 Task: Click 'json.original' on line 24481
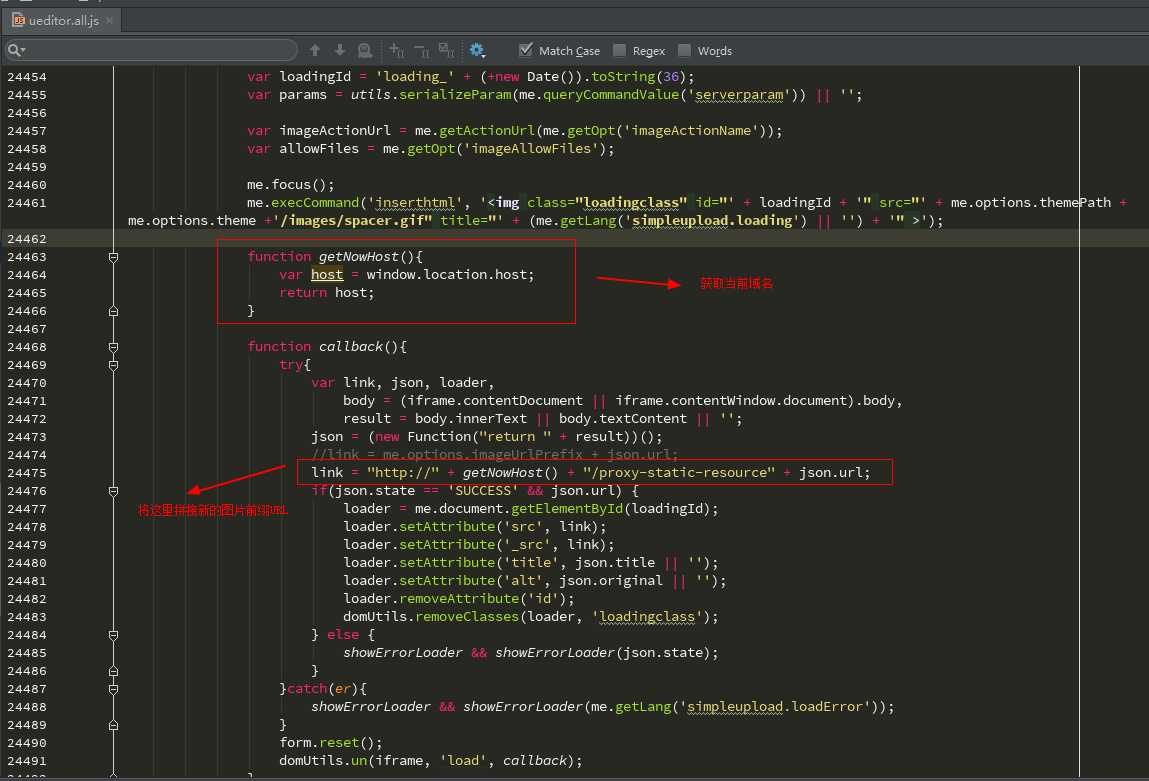(611, 581)
